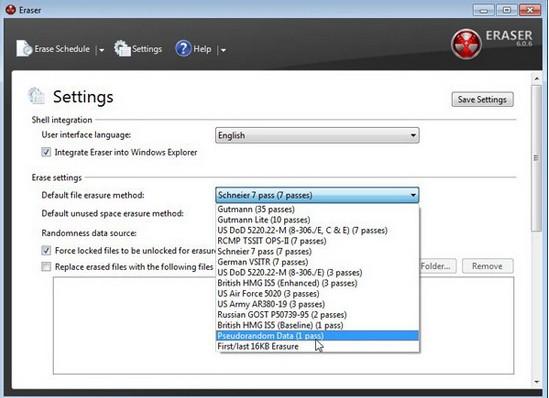Click the Remove button
The height and width of the screenshot is (398, 549).
click(487, 266)
